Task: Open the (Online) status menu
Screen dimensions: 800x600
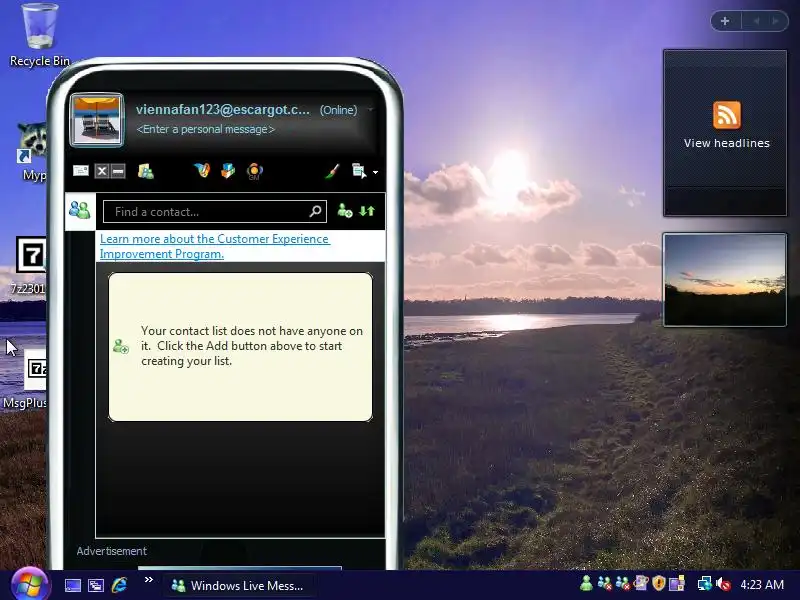Action: [338, 110]
